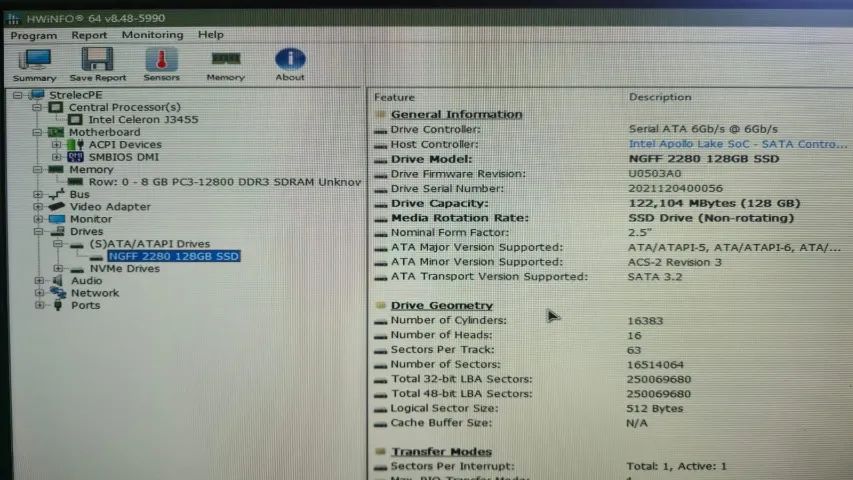
Task: Collapse the Central Processor(s) node
Action: (x=37, y=107)
